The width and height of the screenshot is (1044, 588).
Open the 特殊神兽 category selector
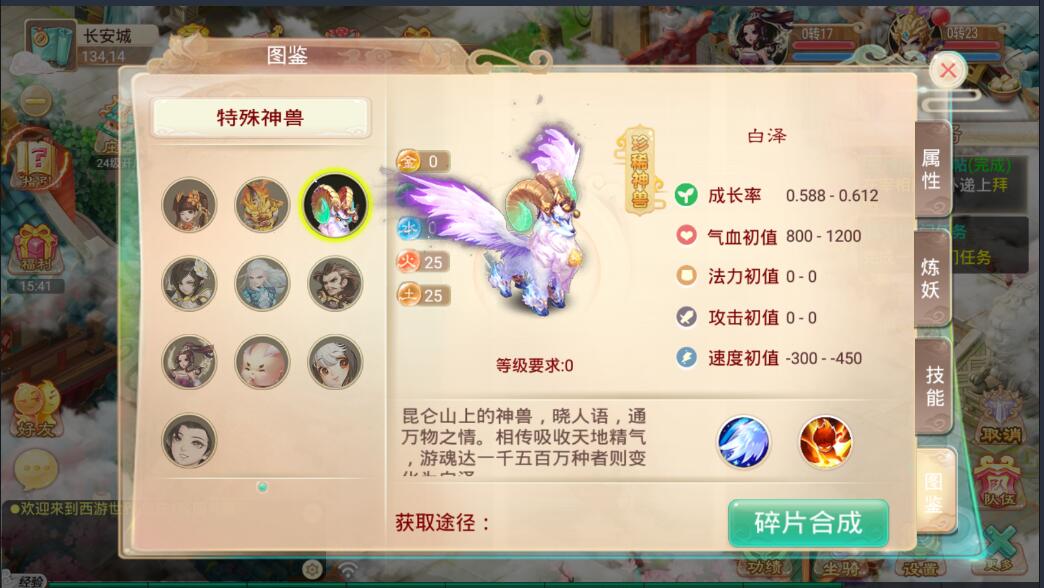[260, 118]
